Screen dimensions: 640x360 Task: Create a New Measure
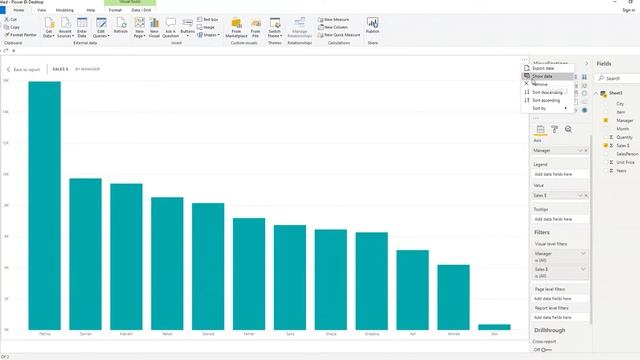click(333, 20)
